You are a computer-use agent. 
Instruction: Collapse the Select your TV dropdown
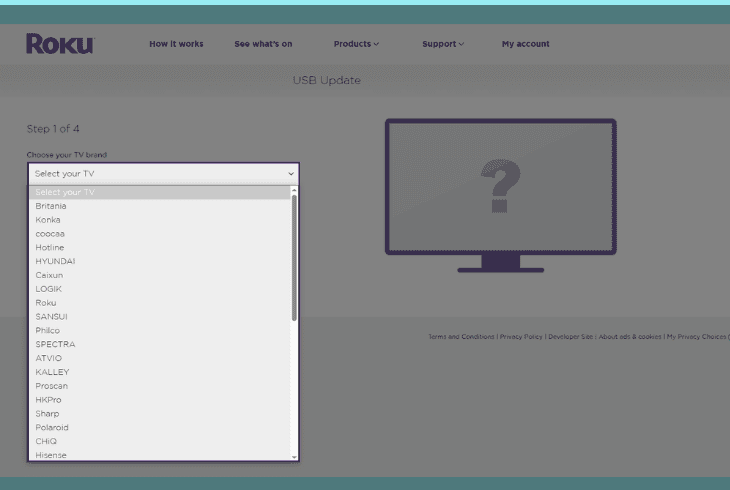[x=163, y=174]
